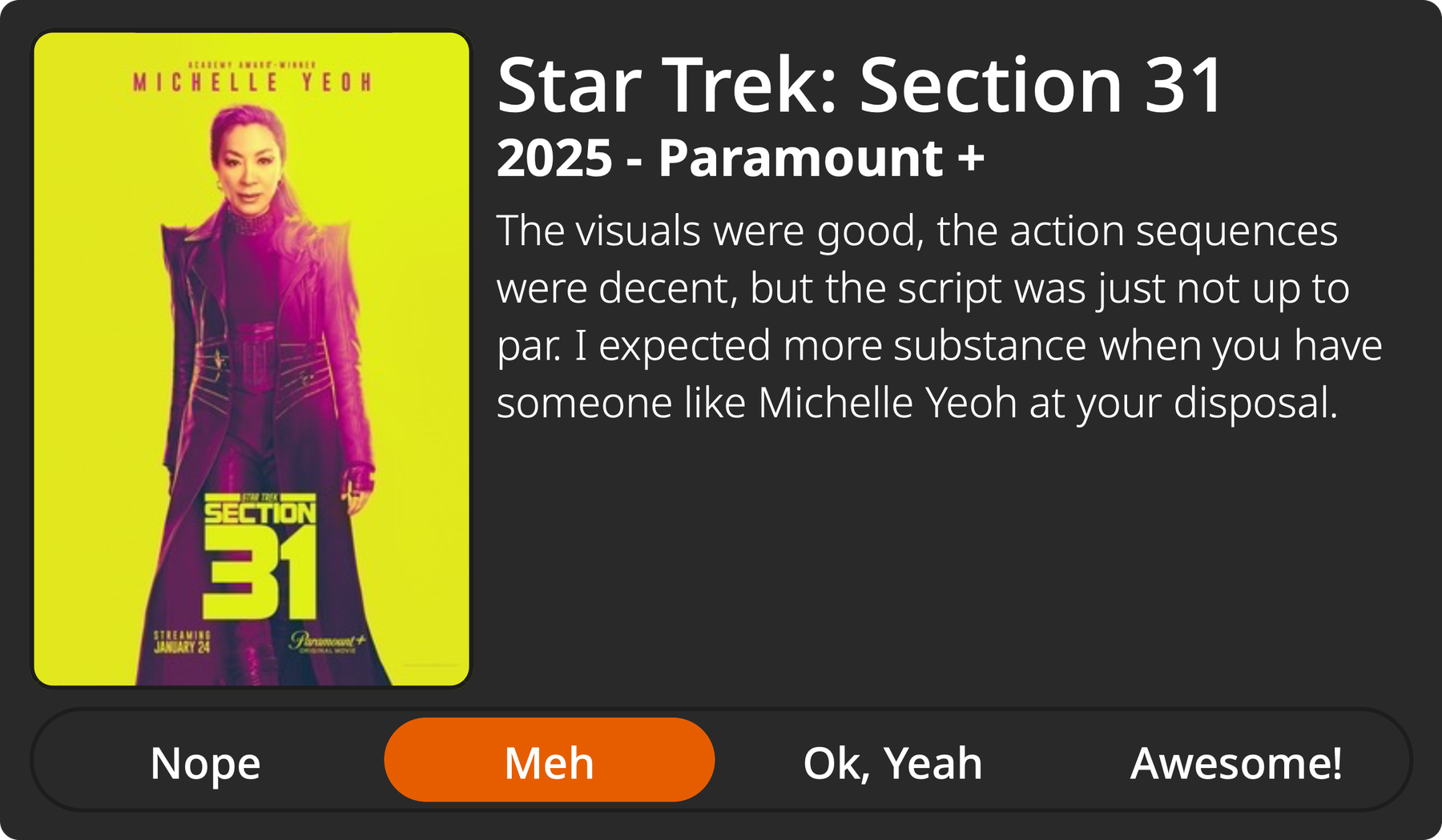Click Paramount + in the subtitle line
1442x840 pixels.
click(x=821, y=158)
